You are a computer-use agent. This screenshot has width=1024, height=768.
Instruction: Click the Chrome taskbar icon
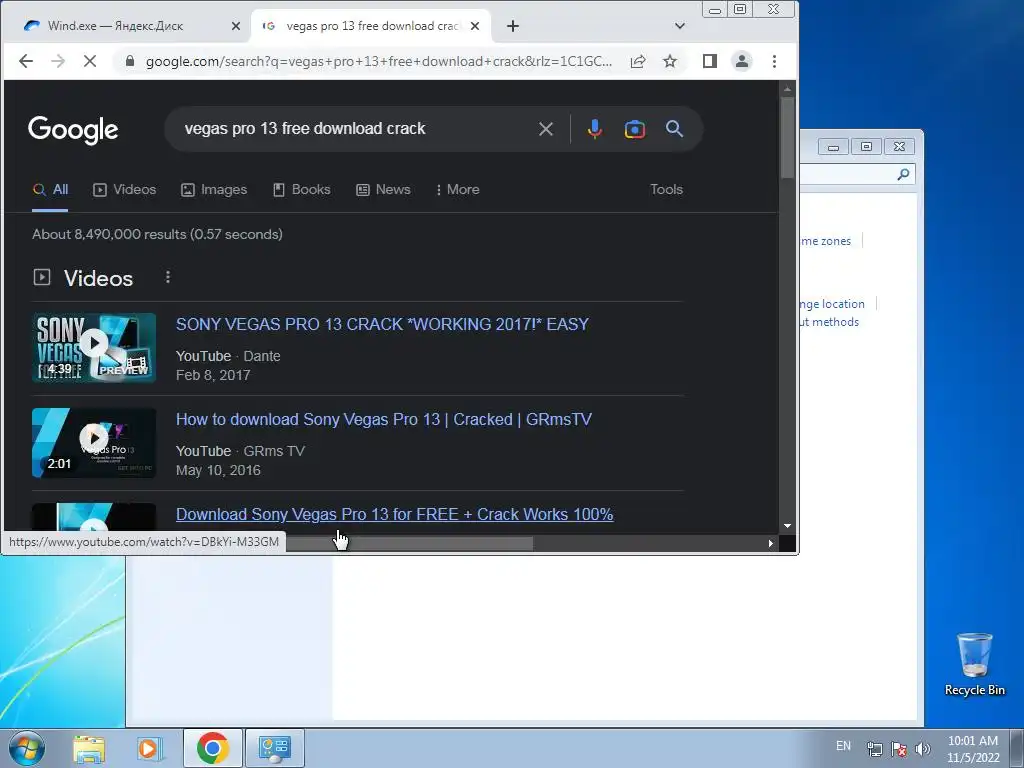tap(212, 748)
